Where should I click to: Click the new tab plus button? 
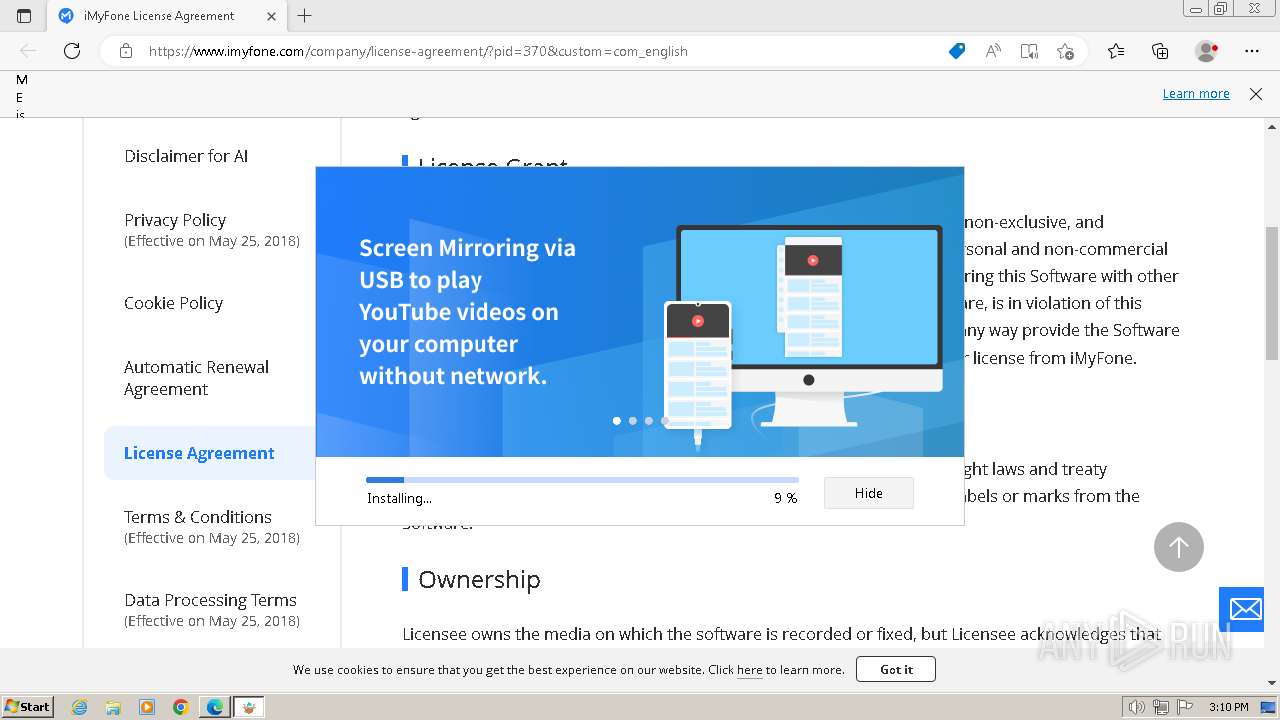pyautogui.click(x=305, y=16)
